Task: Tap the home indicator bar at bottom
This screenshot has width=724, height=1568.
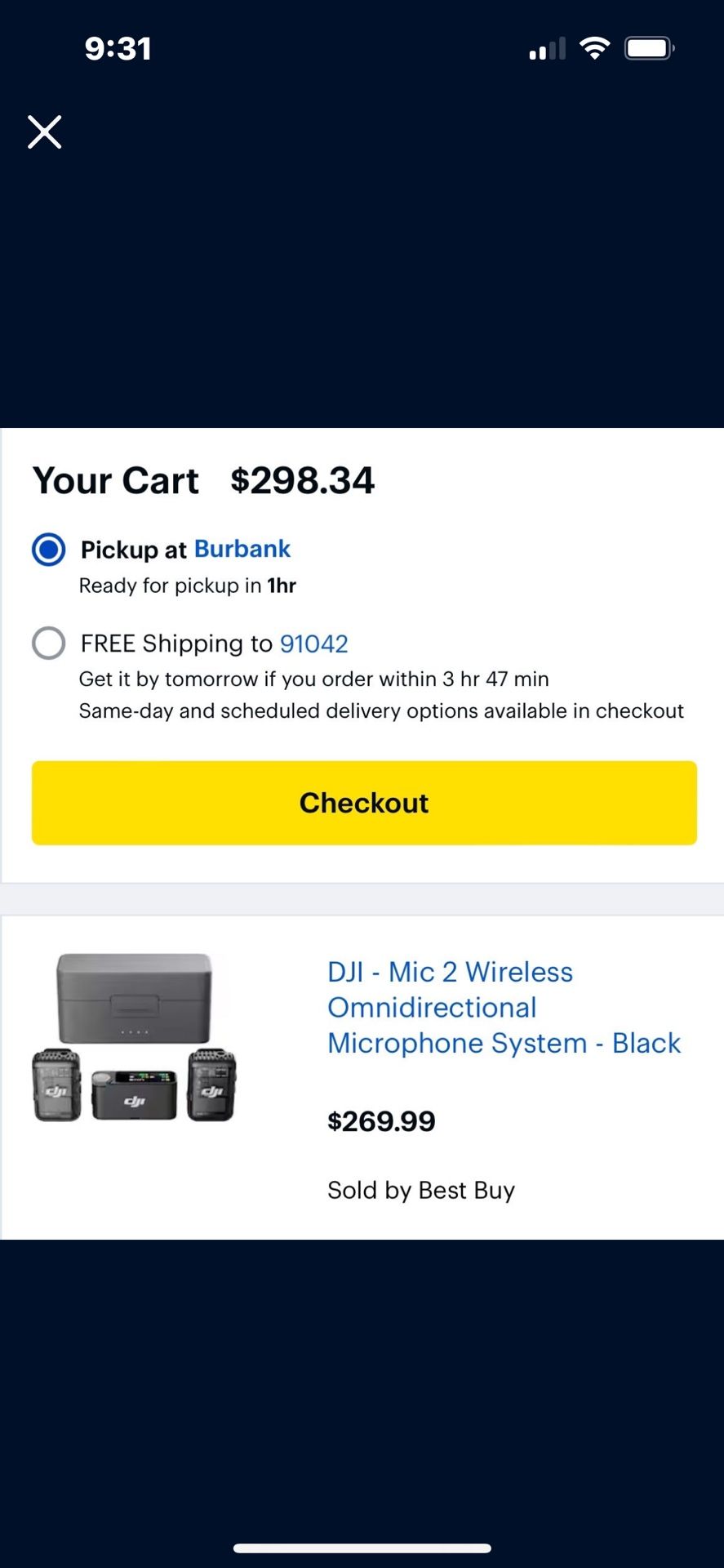Action: coord(362,1544)
